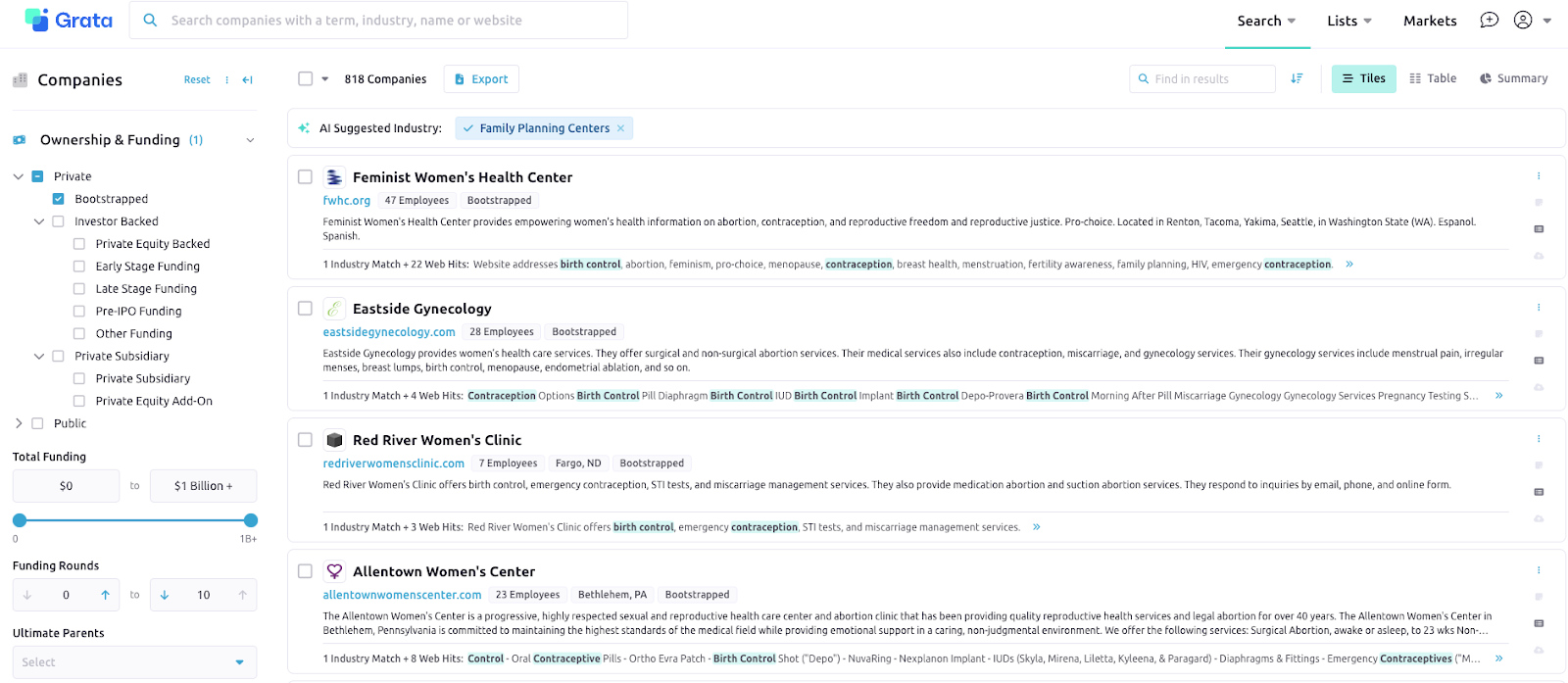Click the search magnifier icon in top bar
This screenshot has height=683, width=1568.
pyautogui.click(x=150, y=20)
